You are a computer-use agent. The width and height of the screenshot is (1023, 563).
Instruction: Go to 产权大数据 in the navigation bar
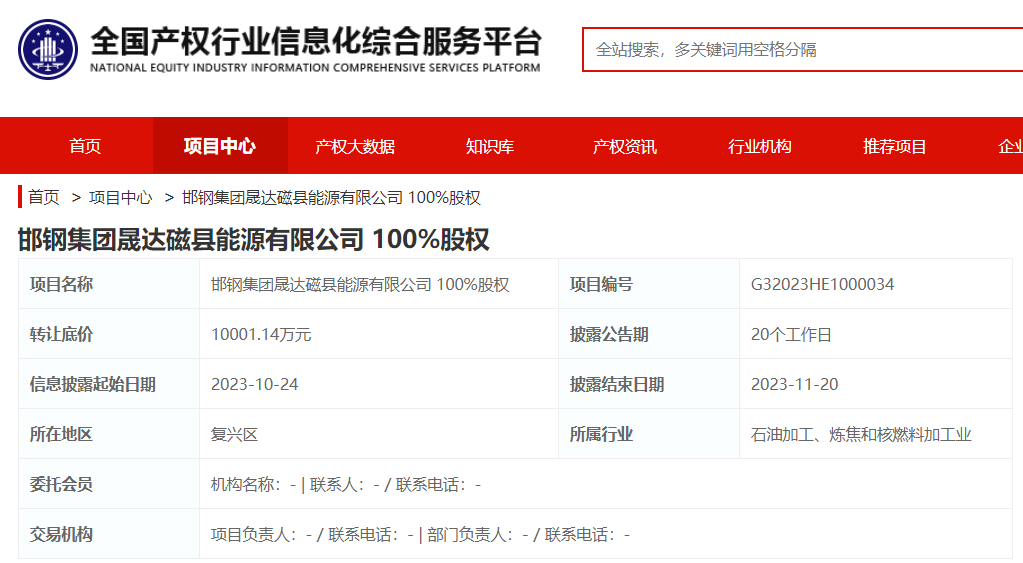point(355,146)
